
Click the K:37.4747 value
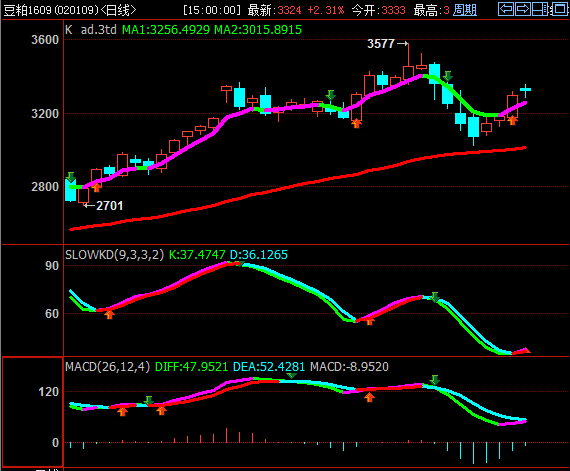tap(197, 254)
